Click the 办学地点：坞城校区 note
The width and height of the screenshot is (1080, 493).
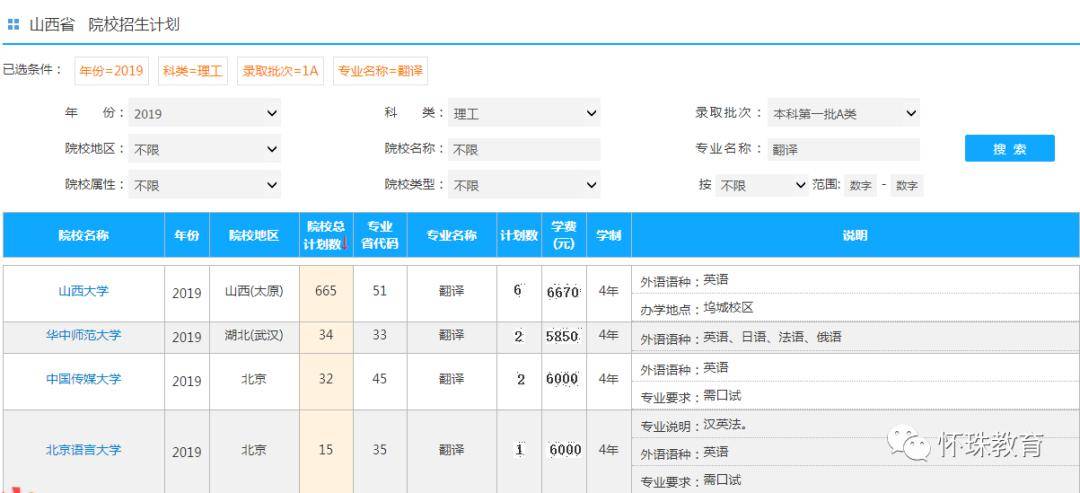click(697, 308)
